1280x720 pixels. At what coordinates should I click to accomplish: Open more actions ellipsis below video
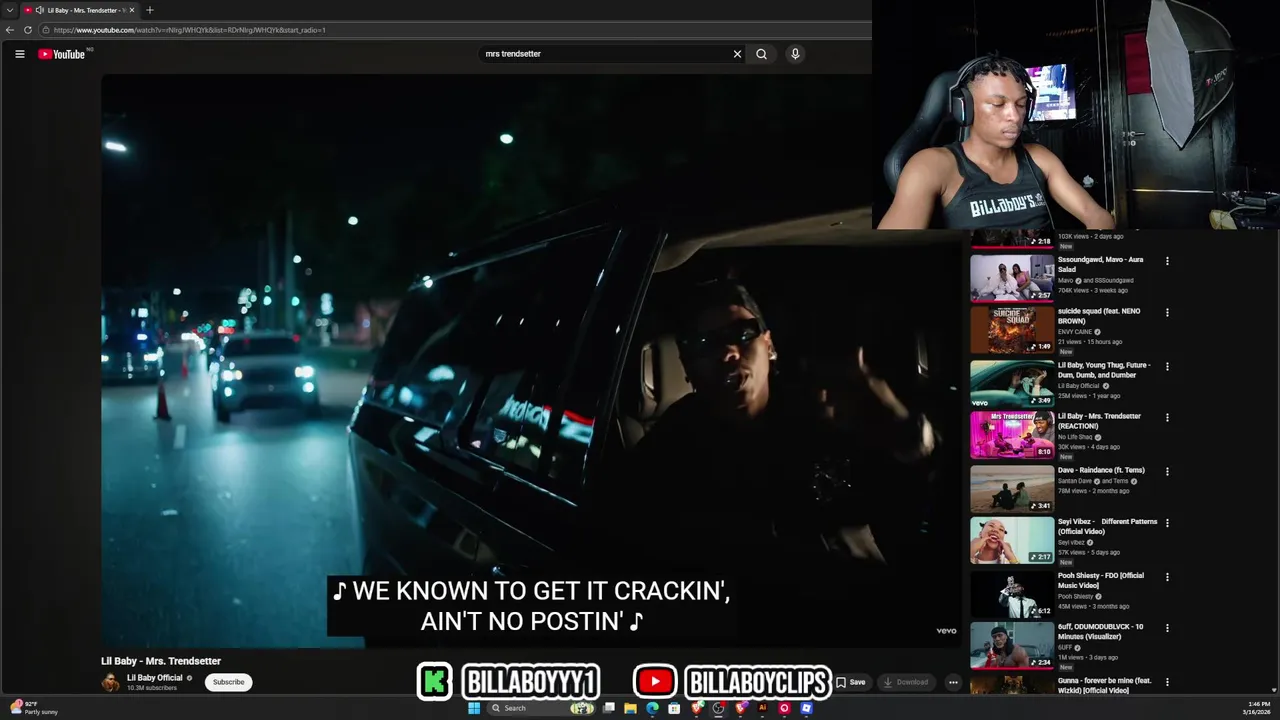coord(953,682)
